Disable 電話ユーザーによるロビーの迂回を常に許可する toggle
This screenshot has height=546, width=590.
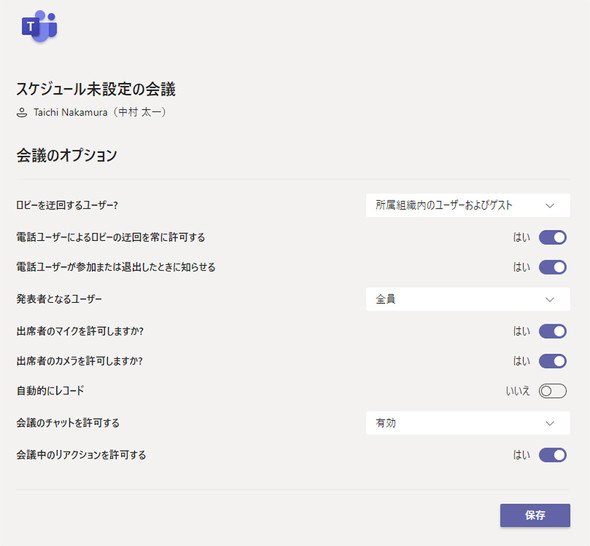pyautogui.click(x=552, y=237)
